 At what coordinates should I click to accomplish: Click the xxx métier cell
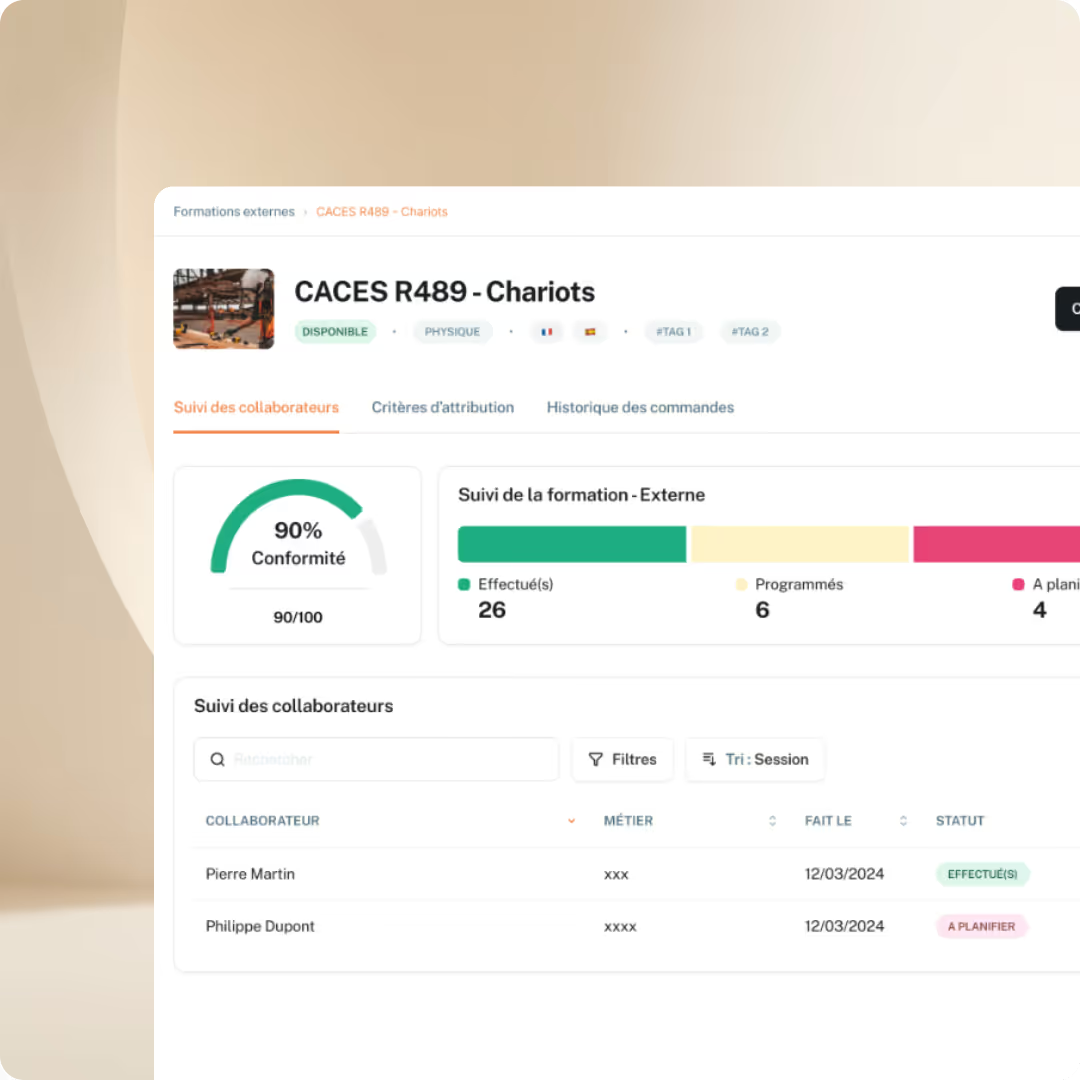coord(616,875)
